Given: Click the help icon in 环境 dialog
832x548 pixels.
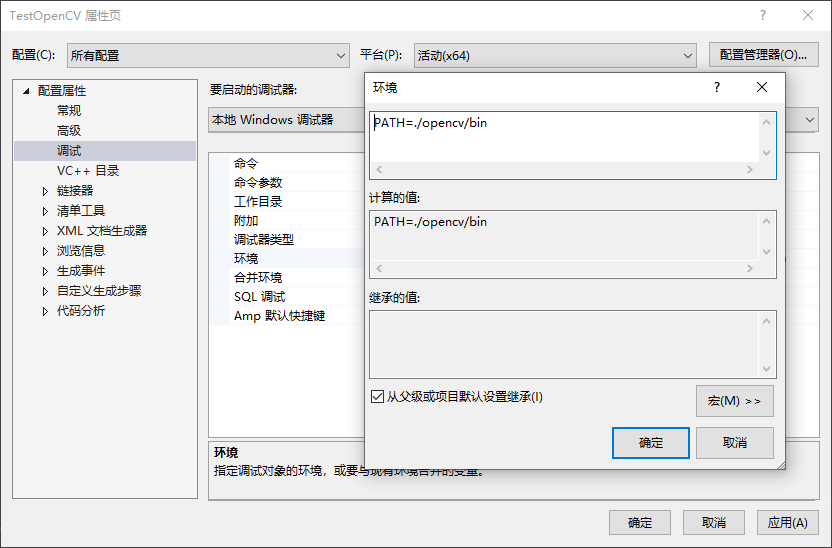Looking at the screenshot, I should 717,88.
